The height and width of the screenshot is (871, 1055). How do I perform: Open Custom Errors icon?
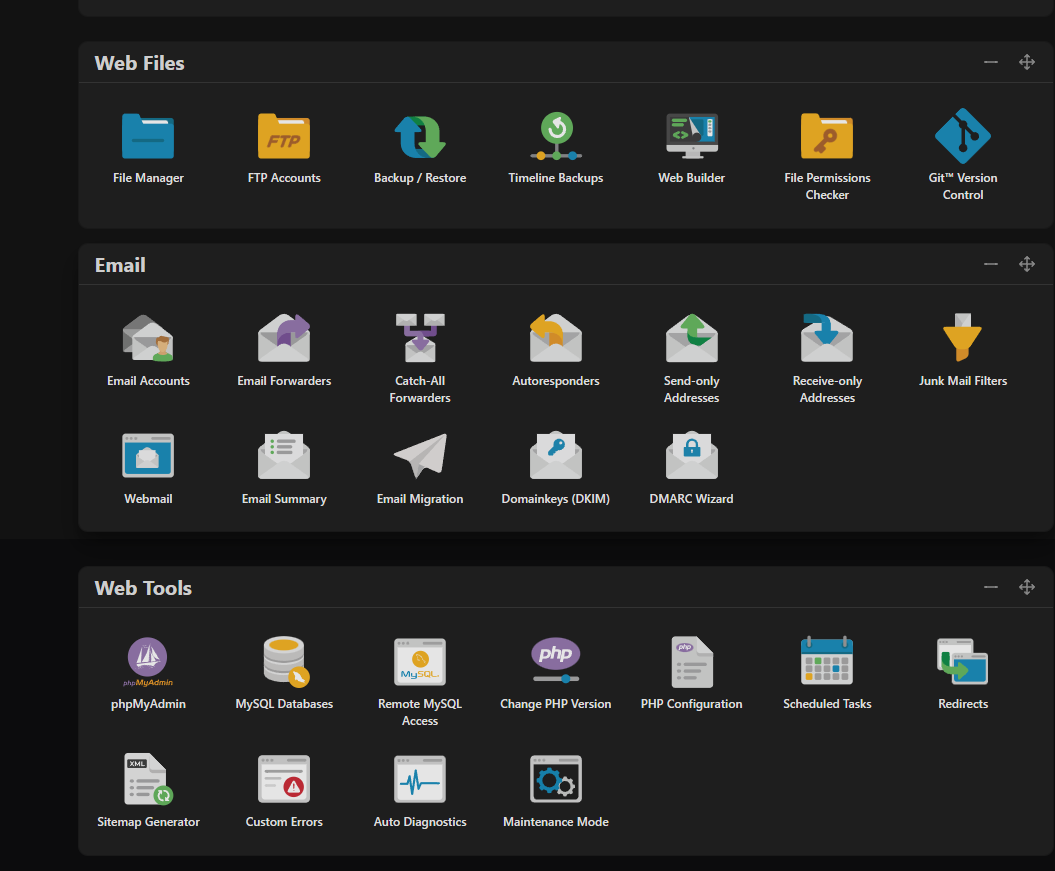[284, 779]
